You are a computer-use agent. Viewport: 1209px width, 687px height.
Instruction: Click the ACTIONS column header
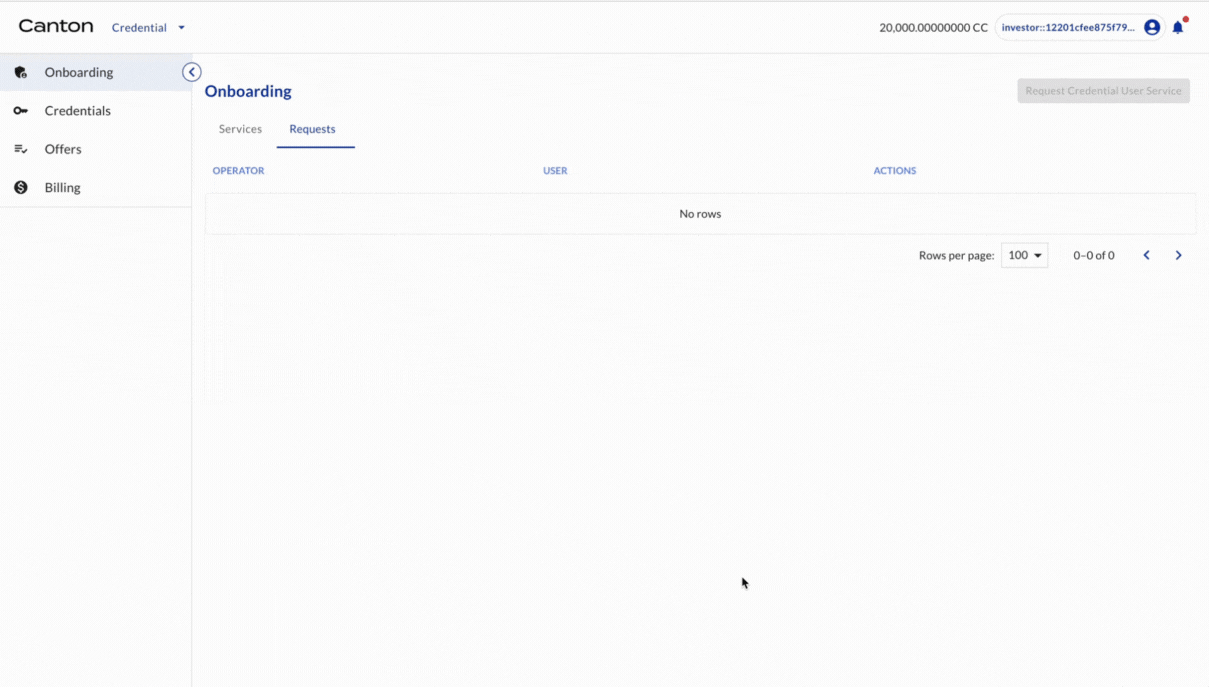click(x=894, y=171)
